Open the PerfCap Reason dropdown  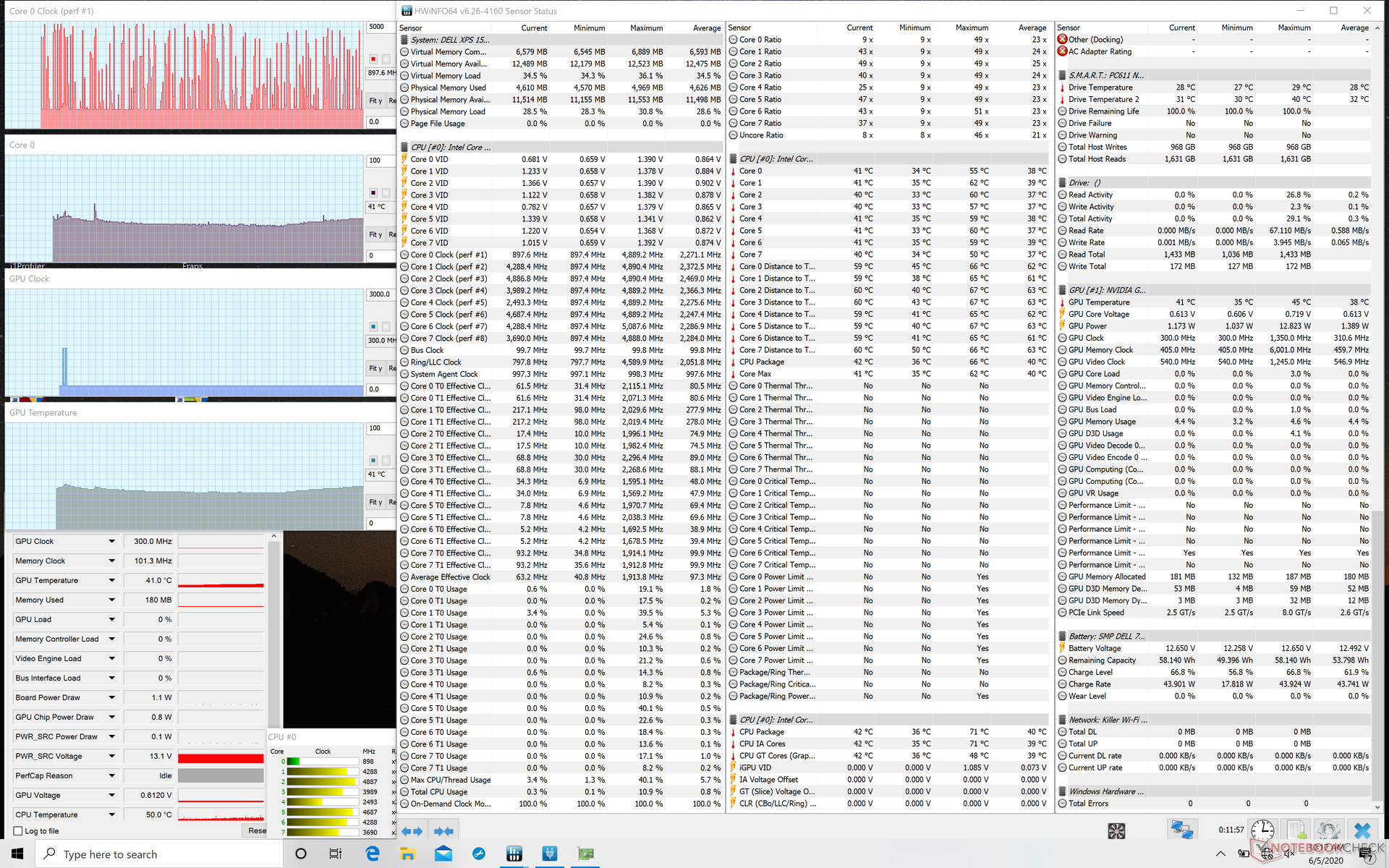(112, 775)
